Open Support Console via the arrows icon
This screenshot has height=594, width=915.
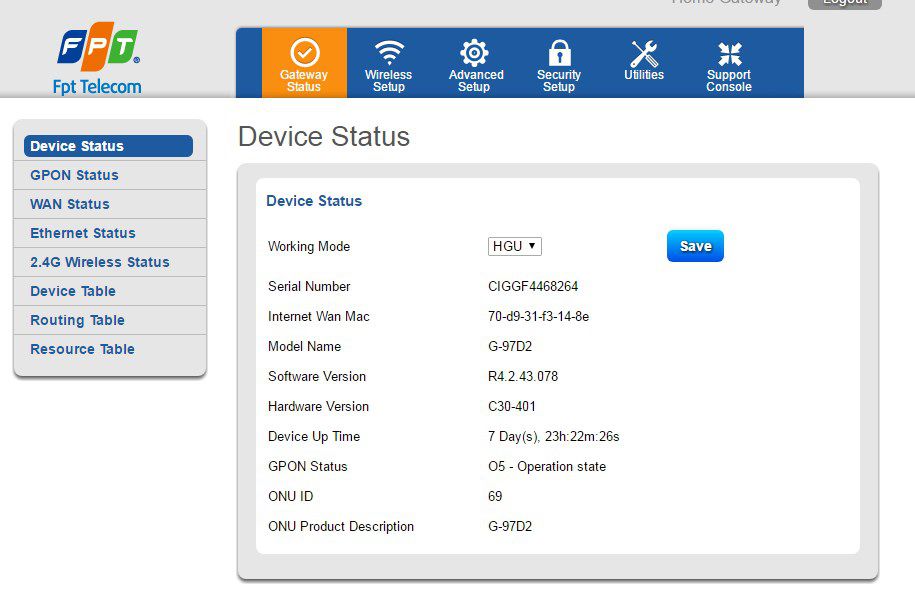click(x=729, y=53)
